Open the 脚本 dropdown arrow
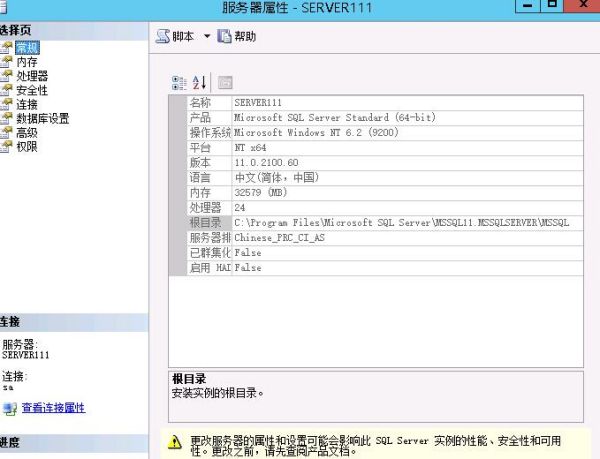 (207, 36)
